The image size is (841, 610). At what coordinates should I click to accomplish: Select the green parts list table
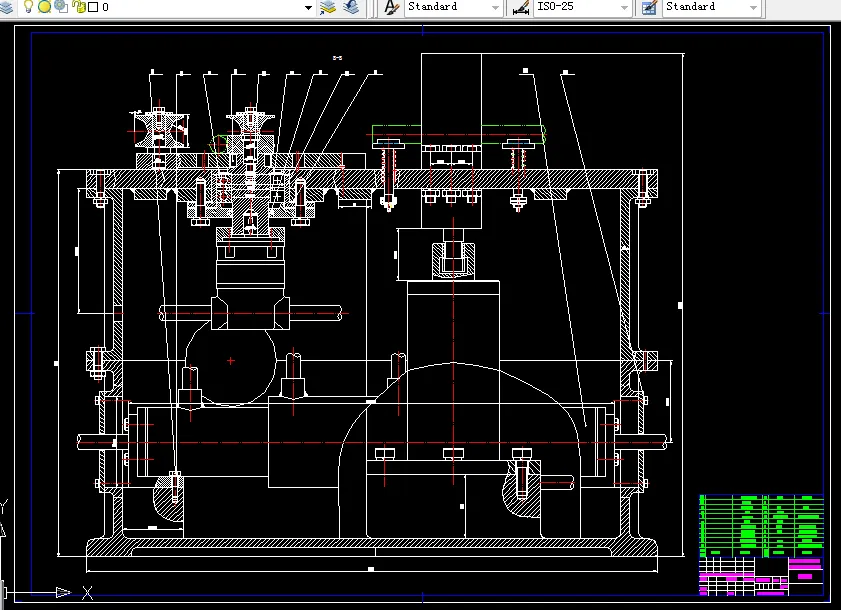pyautogui.click(x=760, y=525)
